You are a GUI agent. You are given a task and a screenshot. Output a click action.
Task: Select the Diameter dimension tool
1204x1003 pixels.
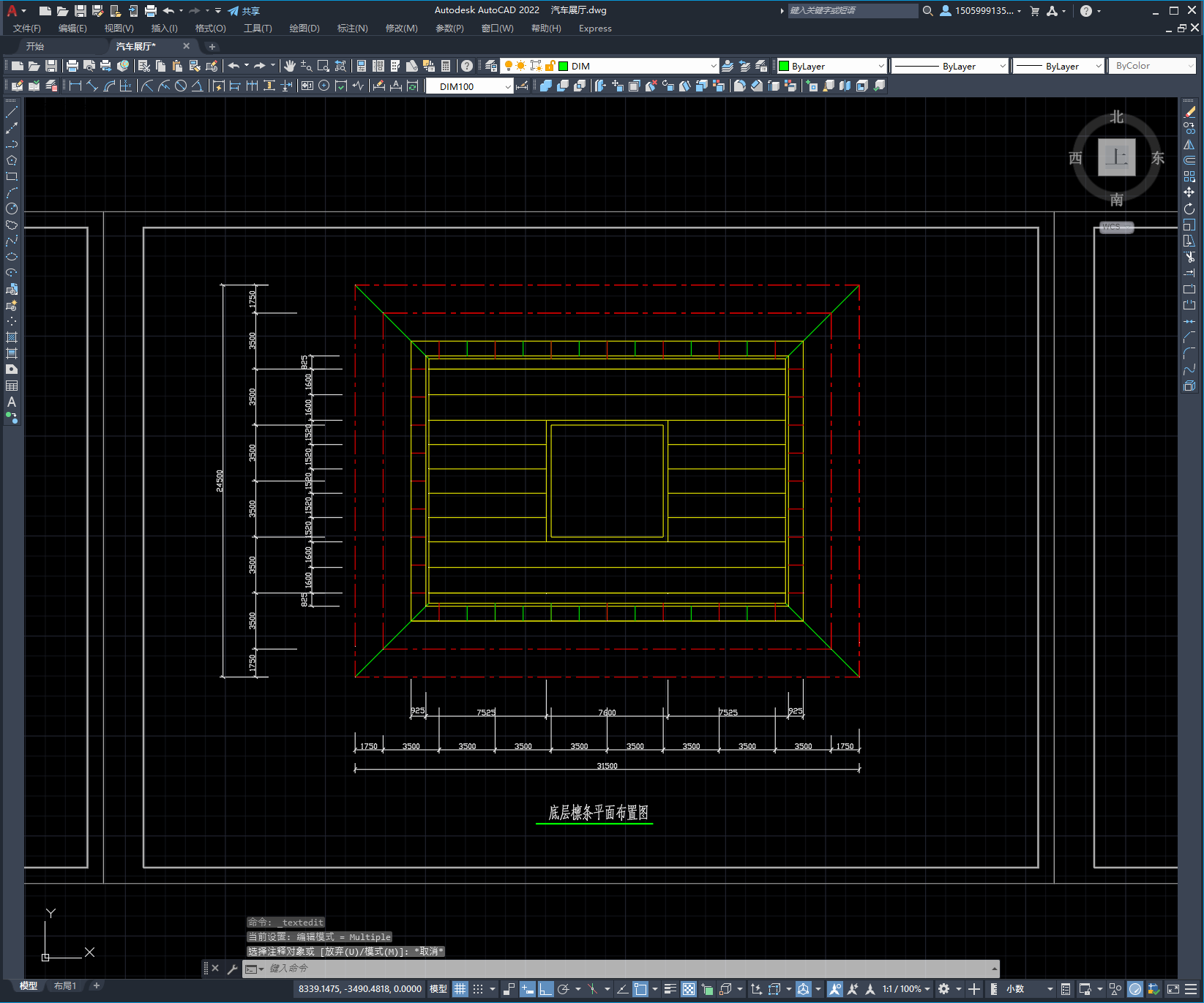(181, 86)
